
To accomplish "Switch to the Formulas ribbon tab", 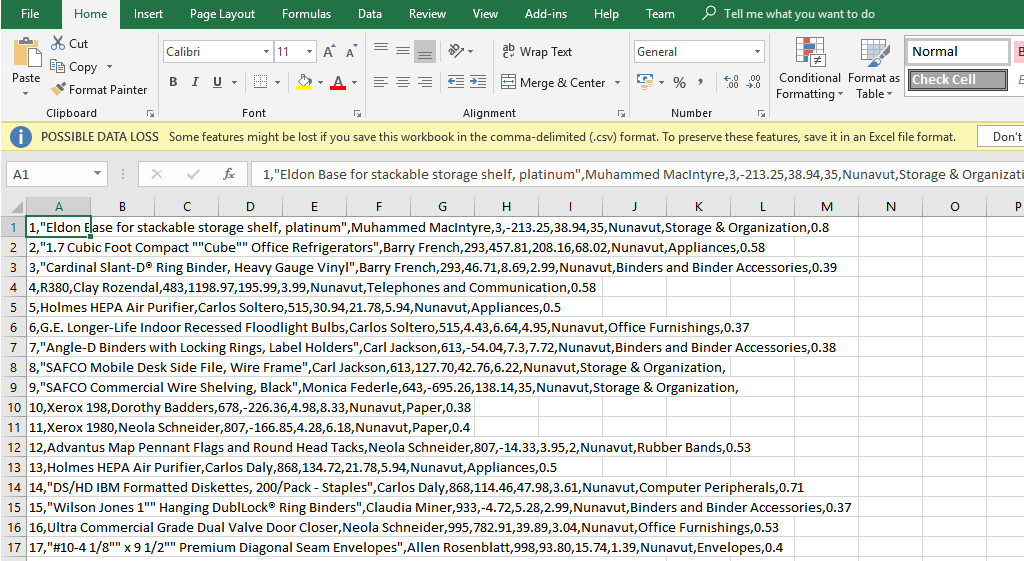I will pos(306,14).
